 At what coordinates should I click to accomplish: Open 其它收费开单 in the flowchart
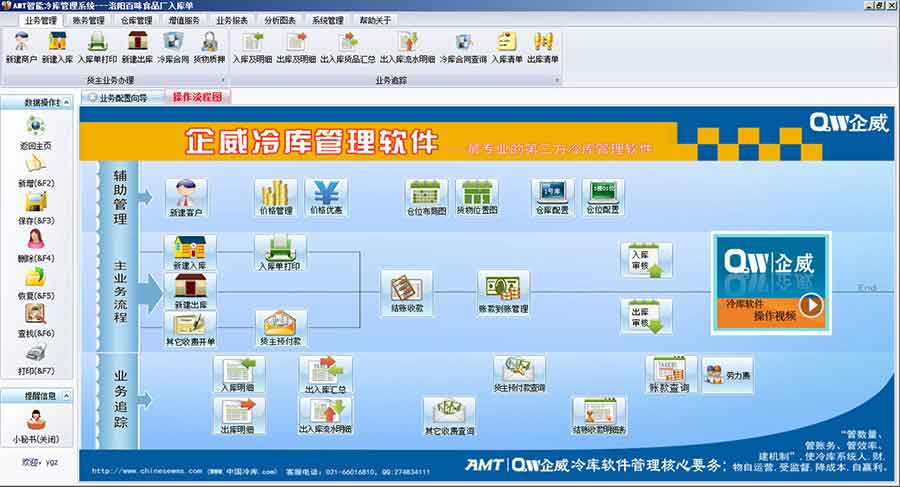pyautogui.click(x=190, y=330)
